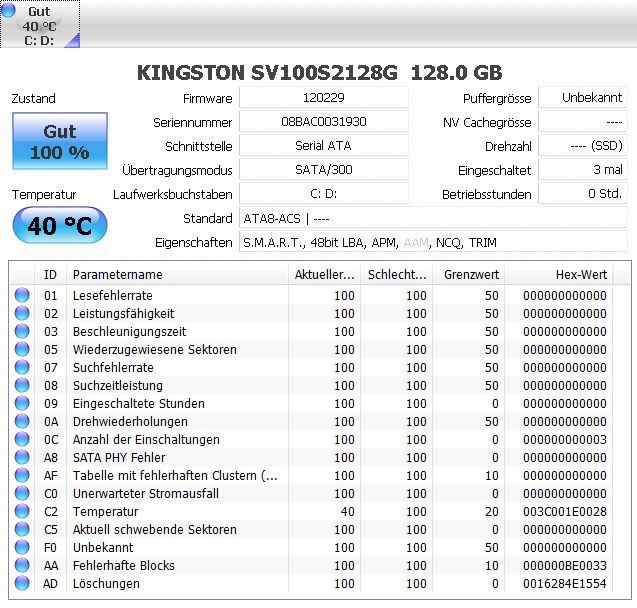637x608 pixels.
Task: Select hex value 000000BE0033
Action: point(565,565)
